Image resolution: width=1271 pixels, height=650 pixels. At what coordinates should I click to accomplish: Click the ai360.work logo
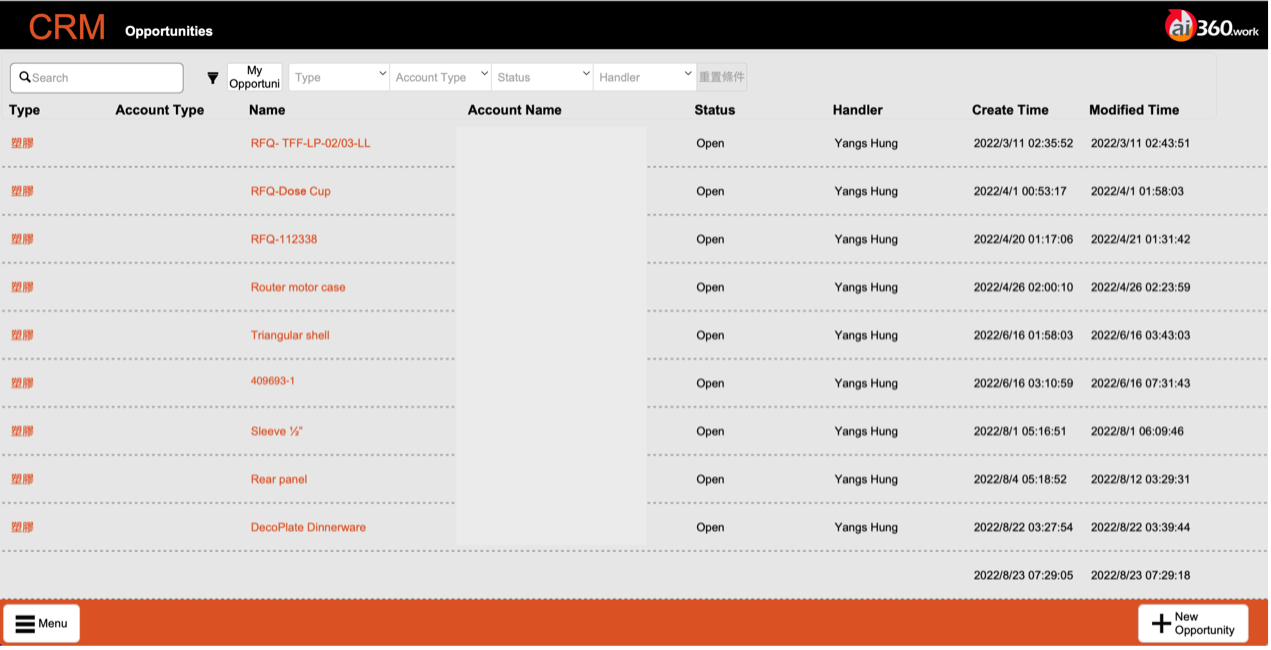tap(1211, 26)
